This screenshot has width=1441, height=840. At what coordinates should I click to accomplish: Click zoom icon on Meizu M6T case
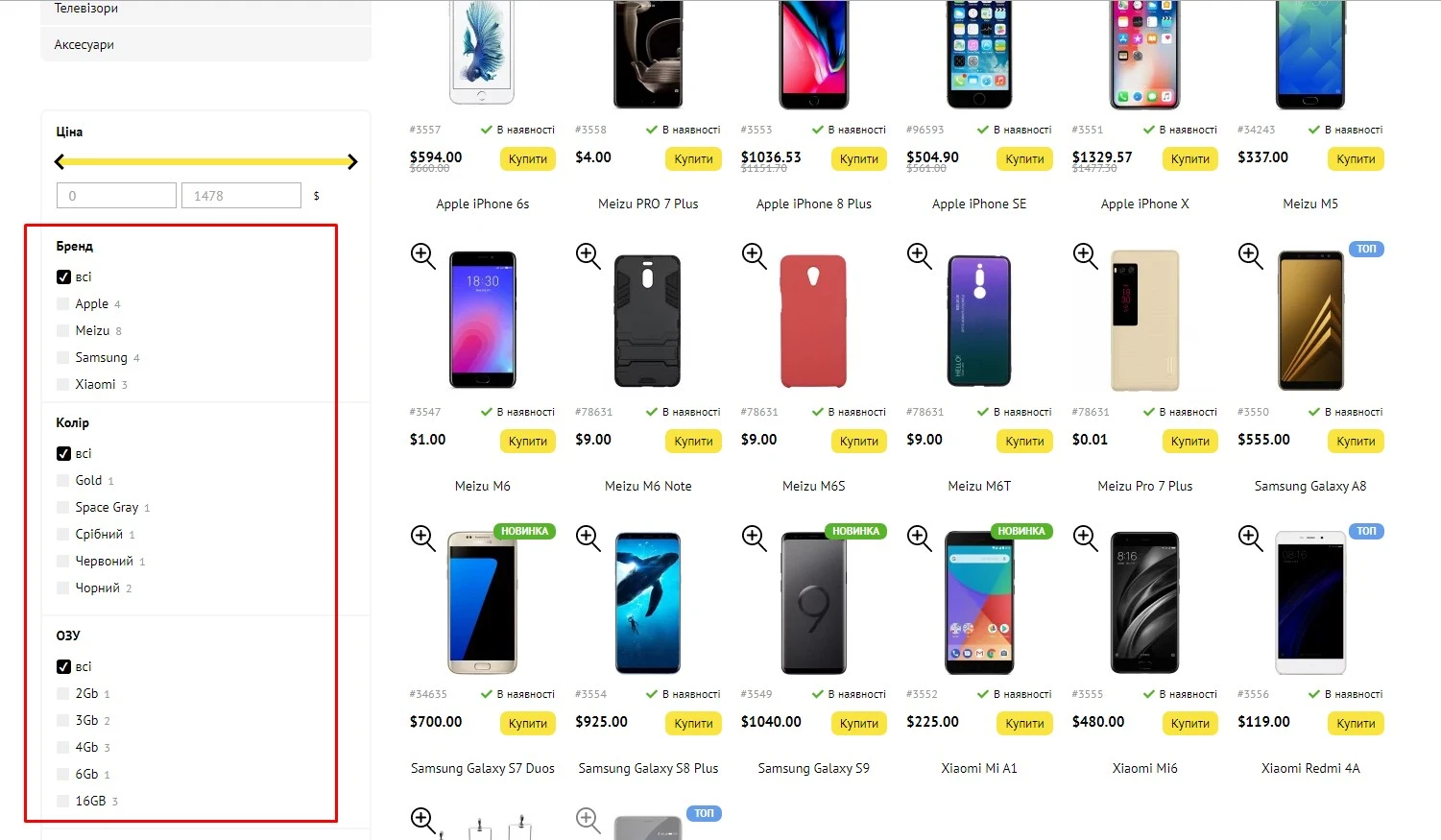pyautogui.click(x=920, y=255)
